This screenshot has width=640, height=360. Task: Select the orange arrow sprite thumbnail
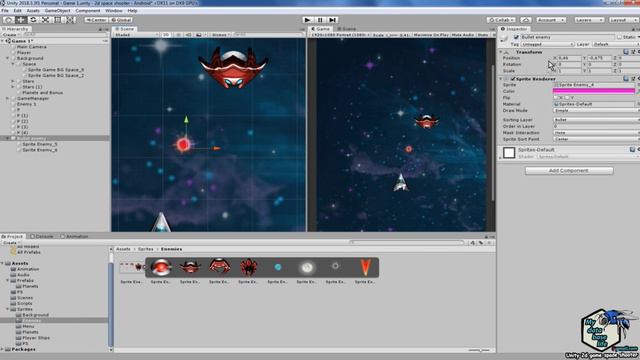click(x=365, y=267)
